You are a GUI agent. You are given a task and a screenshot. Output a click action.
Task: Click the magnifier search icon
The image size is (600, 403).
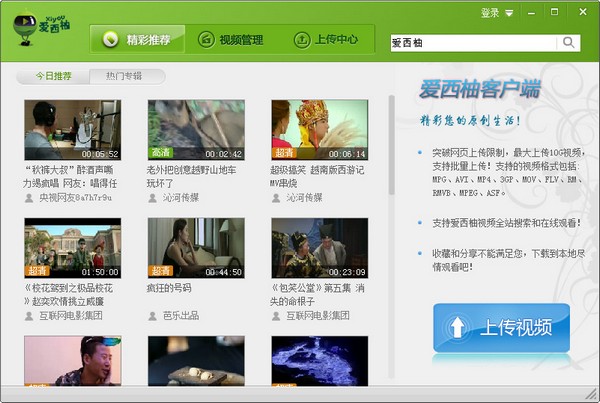click(x=569, y=42)
